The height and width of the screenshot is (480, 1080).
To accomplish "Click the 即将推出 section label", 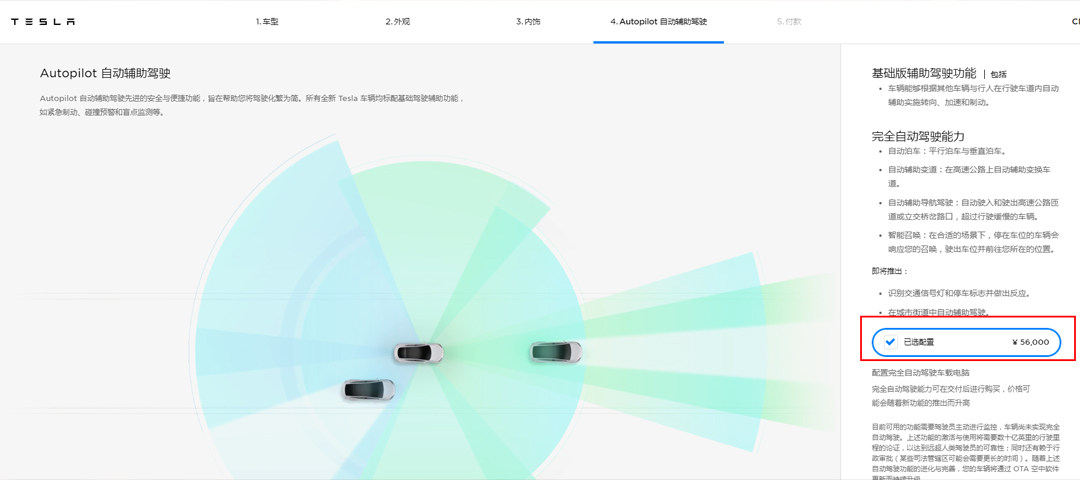I will click(x=889, y=270).
